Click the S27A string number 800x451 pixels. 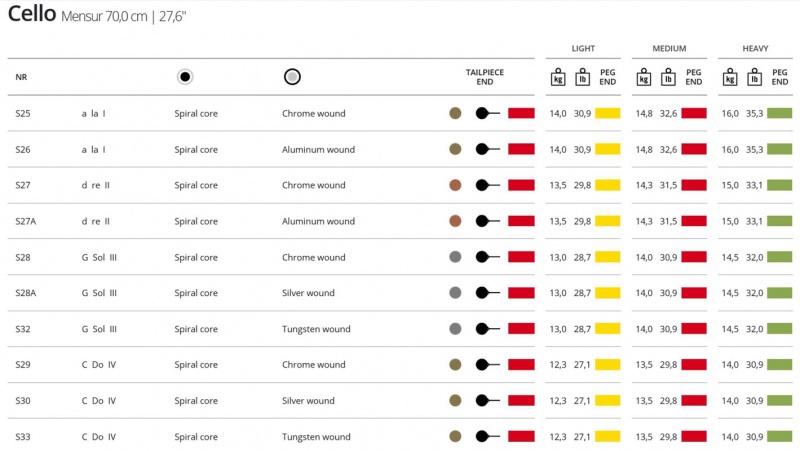pyautogui.click(x=26, y=221)
